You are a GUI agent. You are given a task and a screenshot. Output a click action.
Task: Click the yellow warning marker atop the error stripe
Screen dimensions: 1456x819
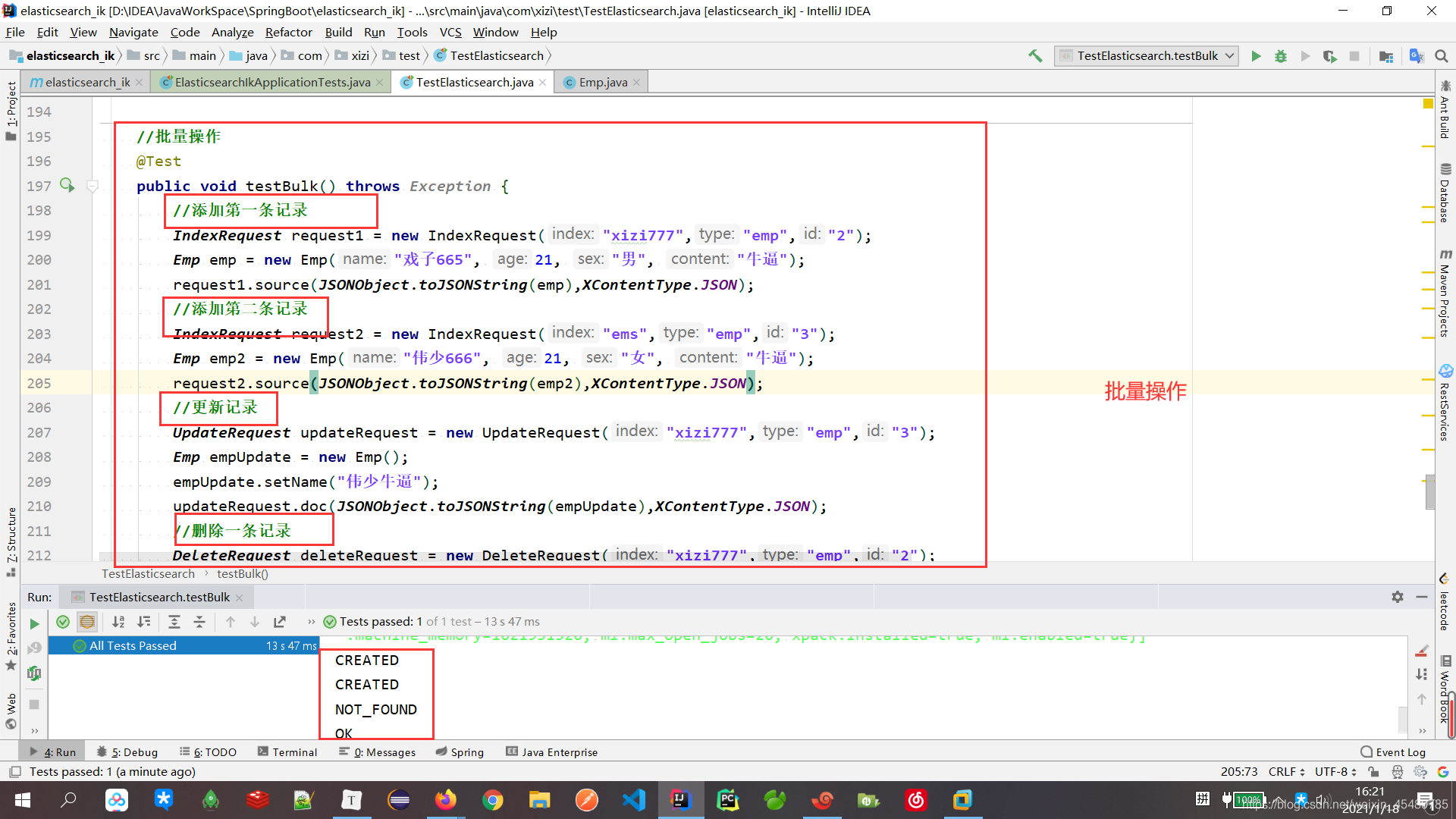pyautogui.click(x=1428, y=103)
